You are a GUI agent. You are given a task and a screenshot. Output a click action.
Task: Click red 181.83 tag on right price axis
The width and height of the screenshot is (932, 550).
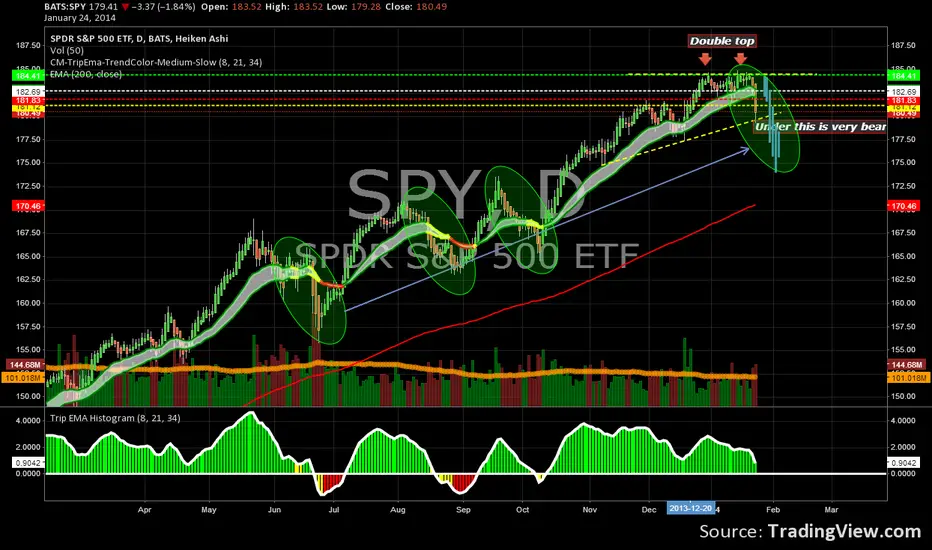coord(903,100)
